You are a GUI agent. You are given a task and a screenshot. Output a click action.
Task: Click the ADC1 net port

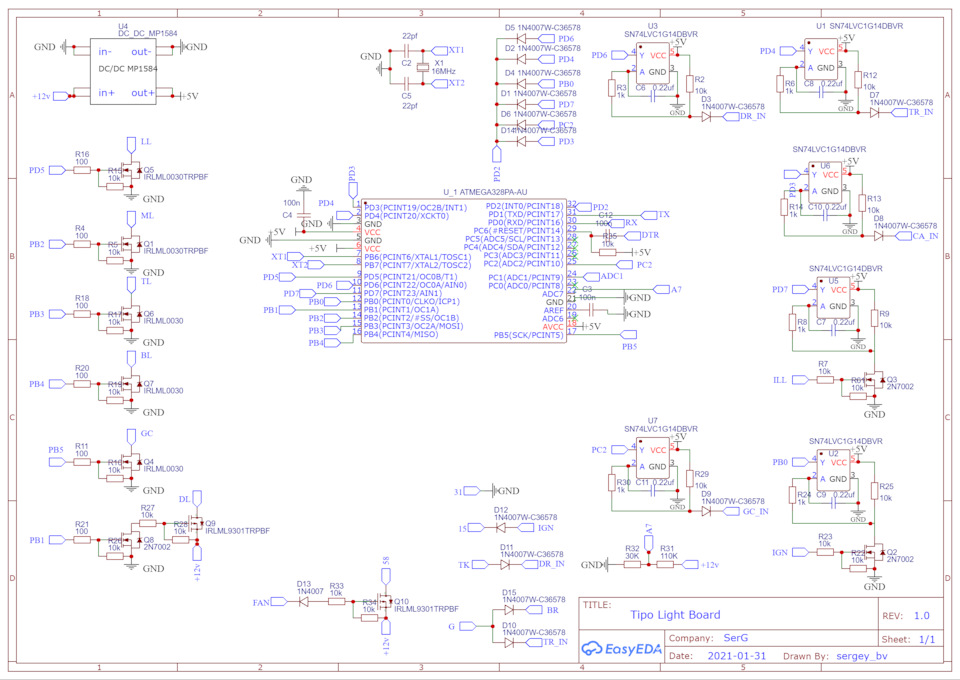tap(591, 277)
